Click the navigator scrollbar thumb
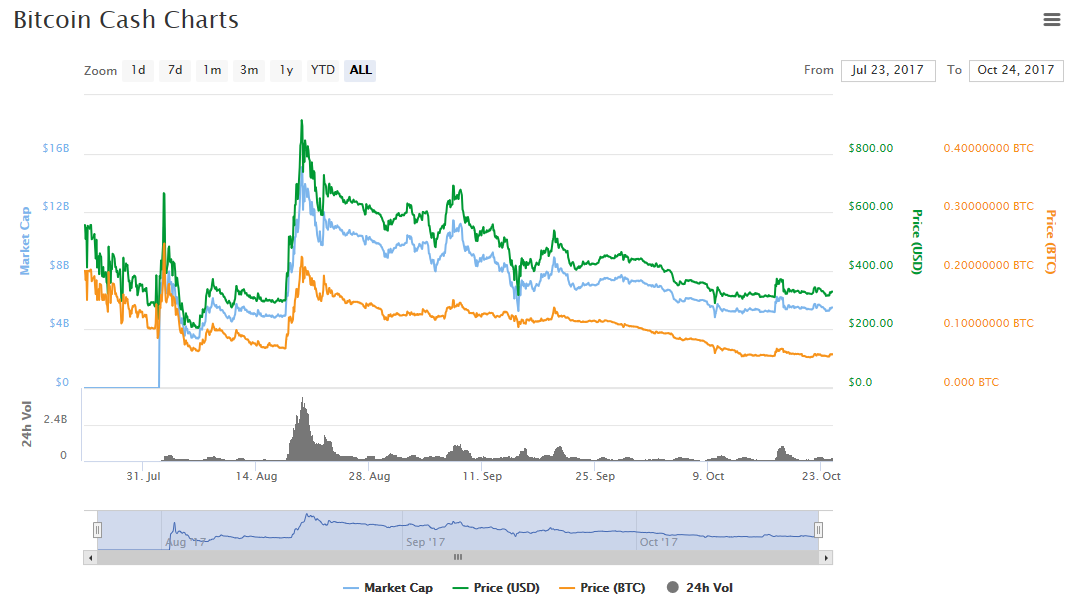 [x=458, y=558]
